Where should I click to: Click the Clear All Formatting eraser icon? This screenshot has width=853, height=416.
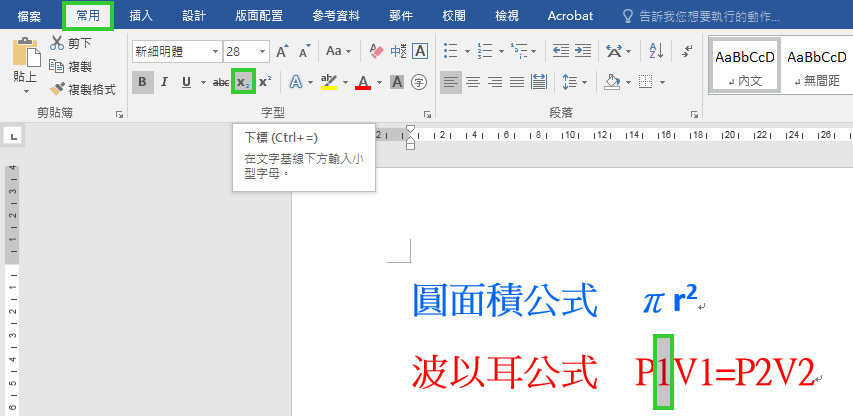click(x=376, y=51)
